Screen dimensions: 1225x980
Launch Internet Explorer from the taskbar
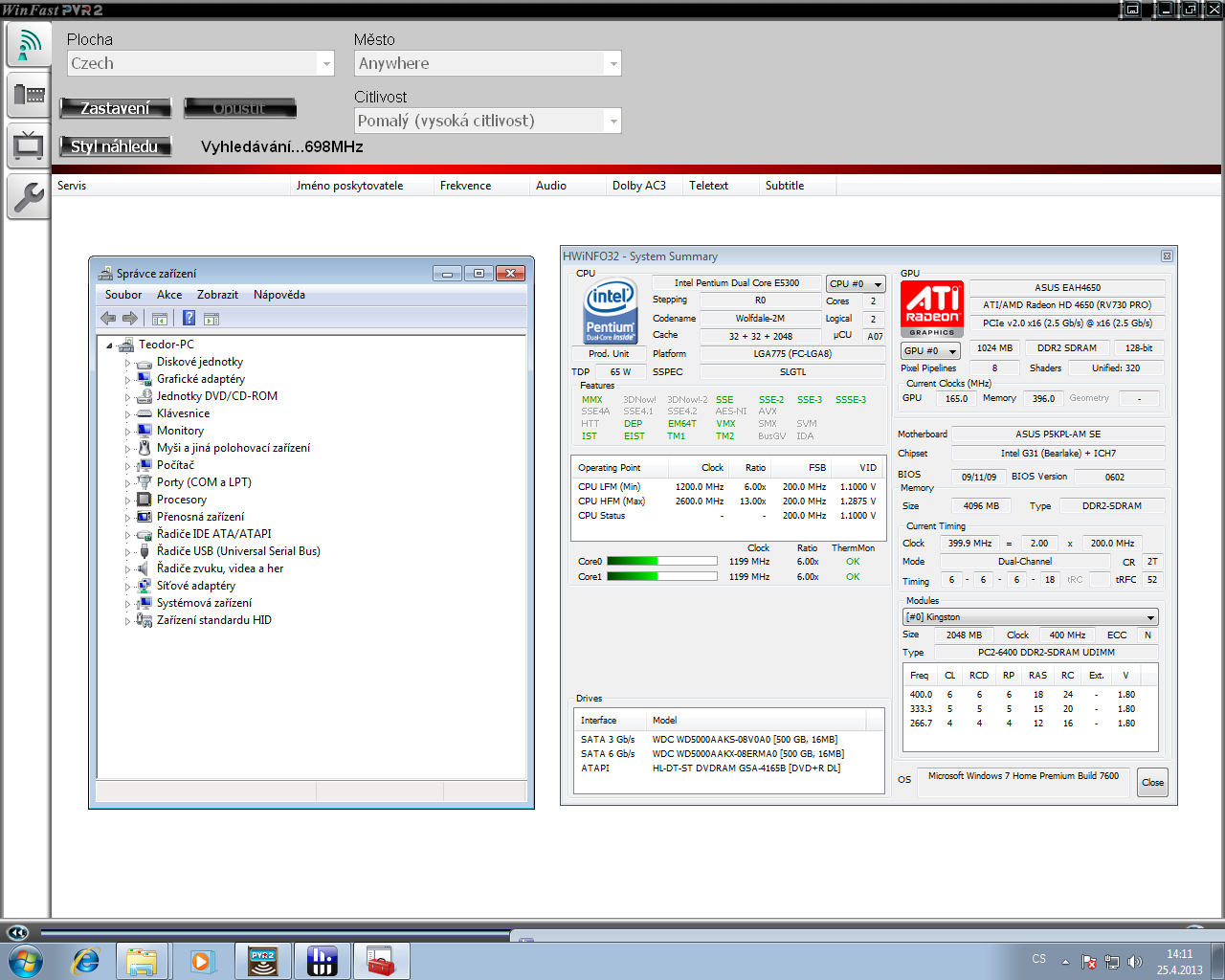[86, 961]
